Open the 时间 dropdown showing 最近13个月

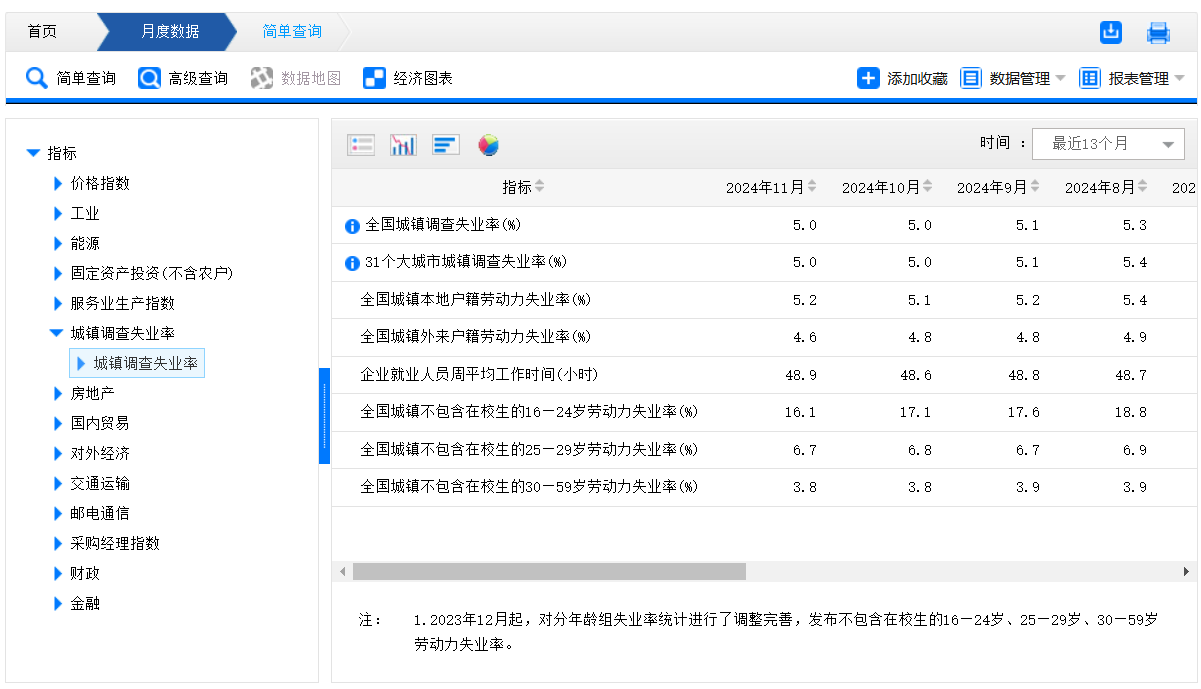pos(1107,144)
